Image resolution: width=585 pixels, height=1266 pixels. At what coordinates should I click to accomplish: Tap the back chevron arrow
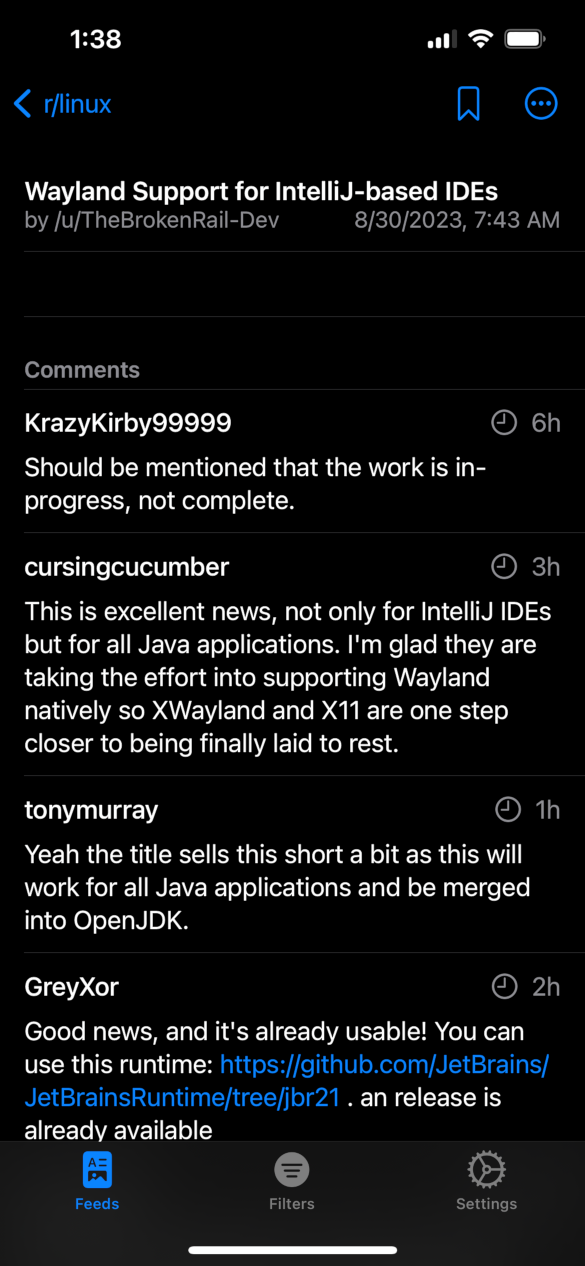click(x=23, y=103)
